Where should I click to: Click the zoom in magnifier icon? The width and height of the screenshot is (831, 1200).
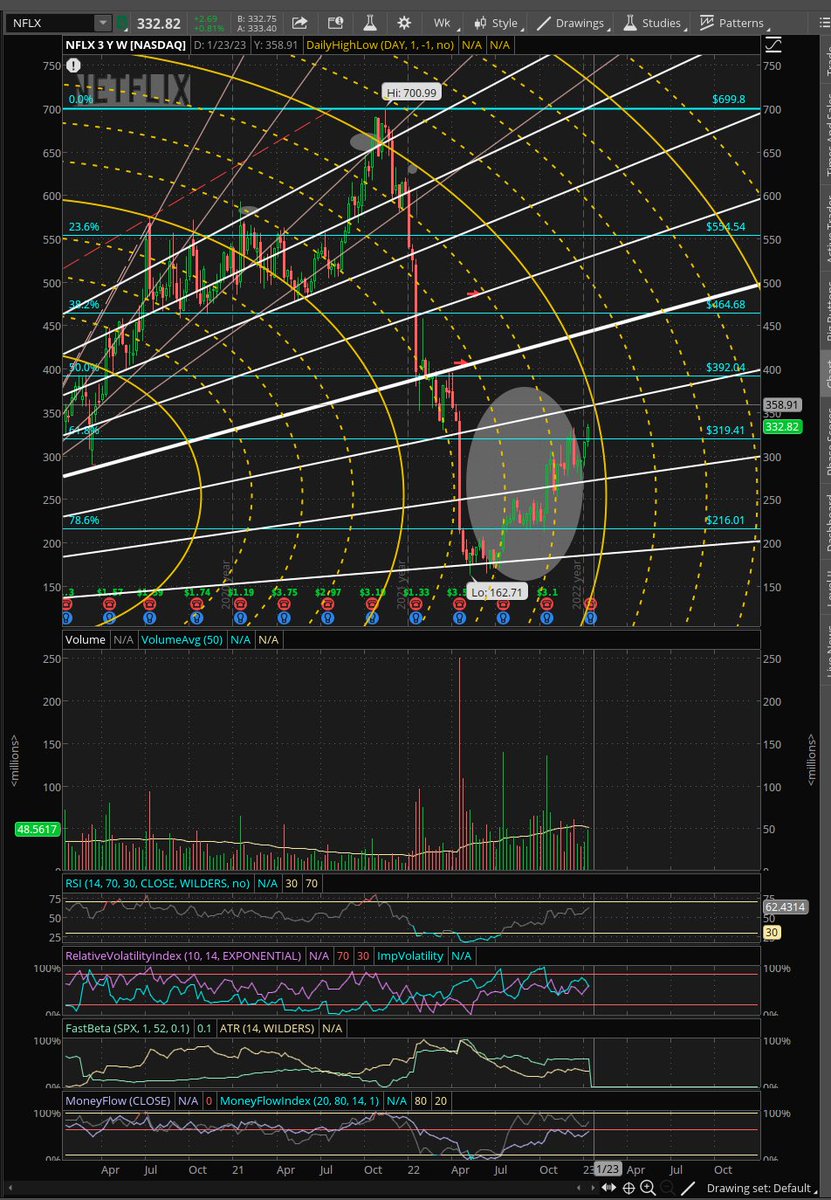(649, 1188)
